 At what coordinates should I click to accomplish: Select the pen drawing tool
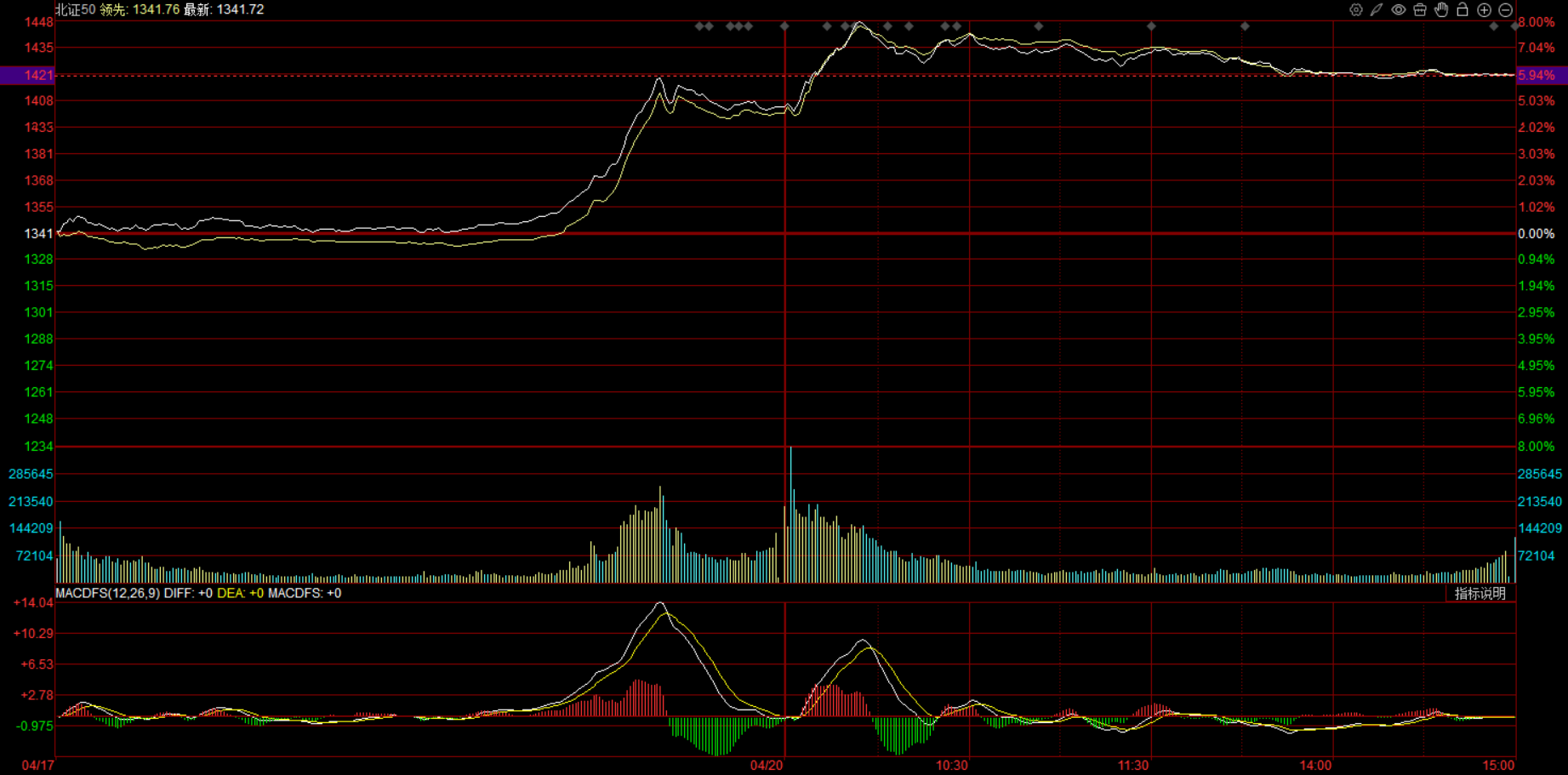1377,10
